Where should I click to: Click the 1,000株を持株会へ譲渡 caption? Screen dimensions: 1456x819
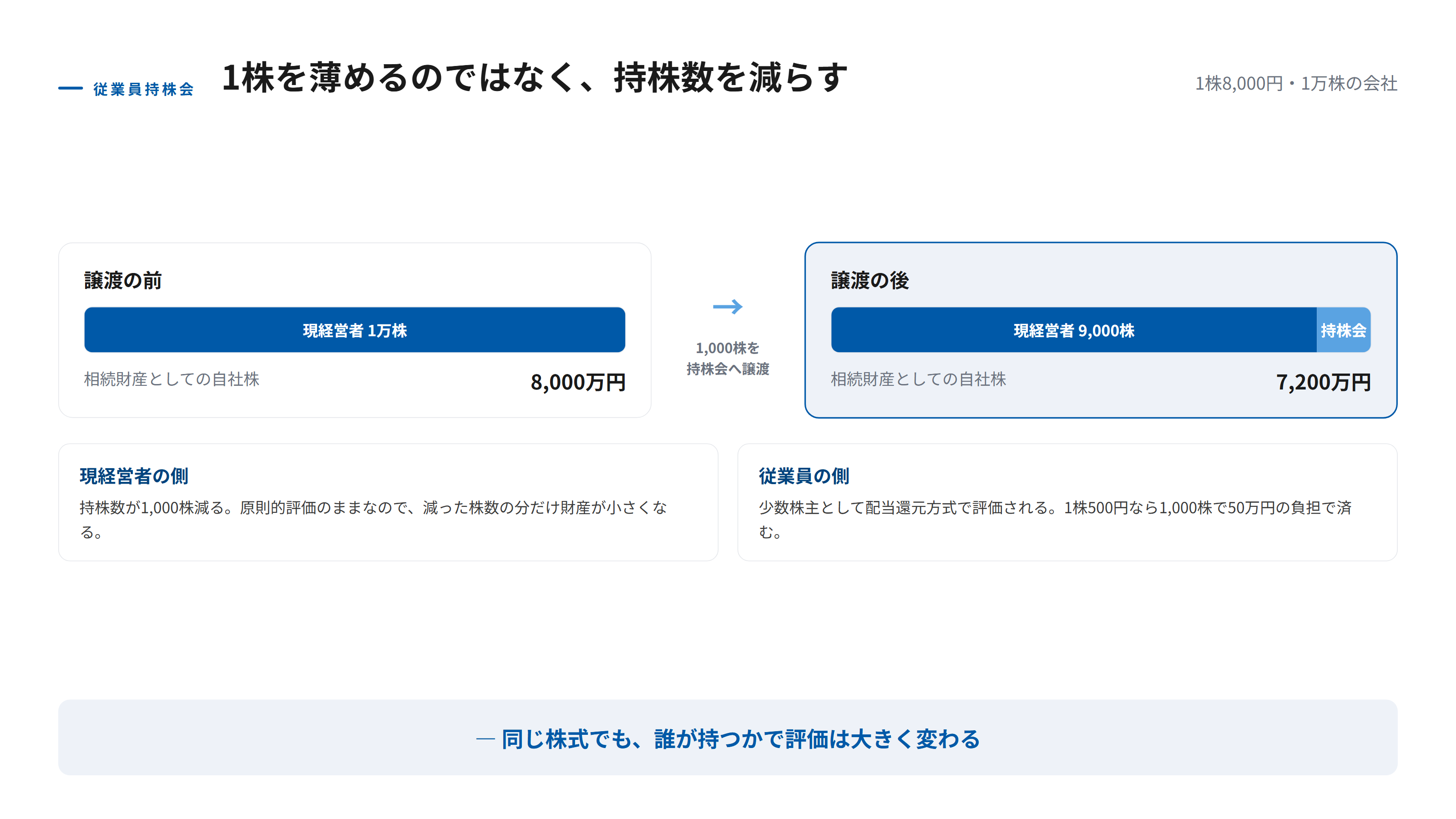pos(728,359)
